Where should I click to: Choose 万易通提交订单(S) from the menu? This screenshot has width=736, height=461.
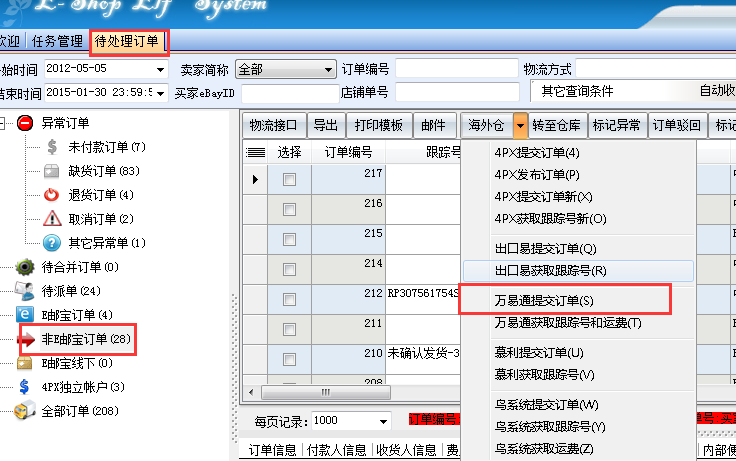click(x=544, y=300)
